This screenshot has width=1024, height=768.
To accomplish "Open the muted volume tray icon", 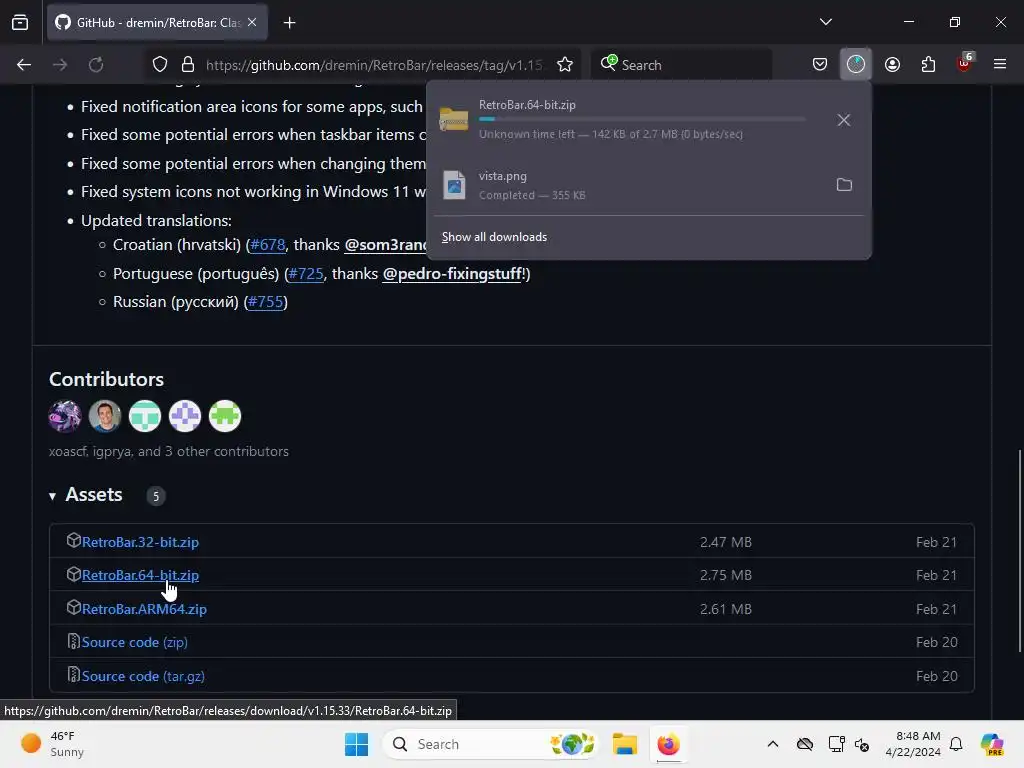I will pos(862,744).
